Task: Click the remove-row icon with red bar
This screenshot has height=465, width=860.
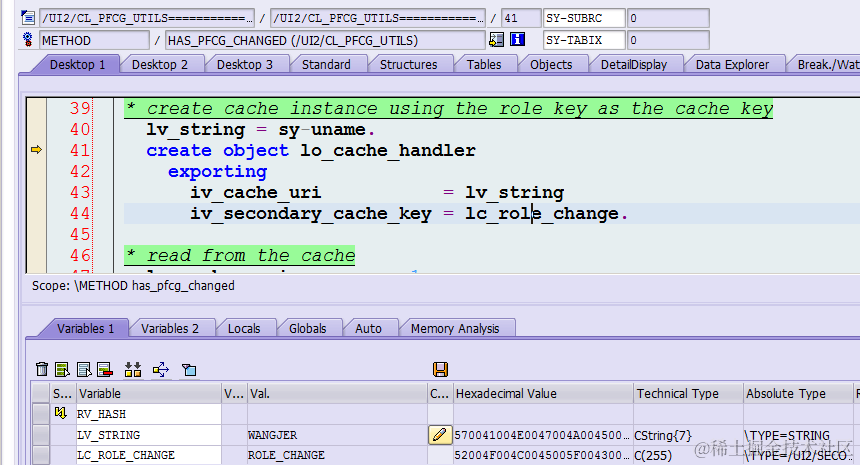Action: [x=105, y=370]
